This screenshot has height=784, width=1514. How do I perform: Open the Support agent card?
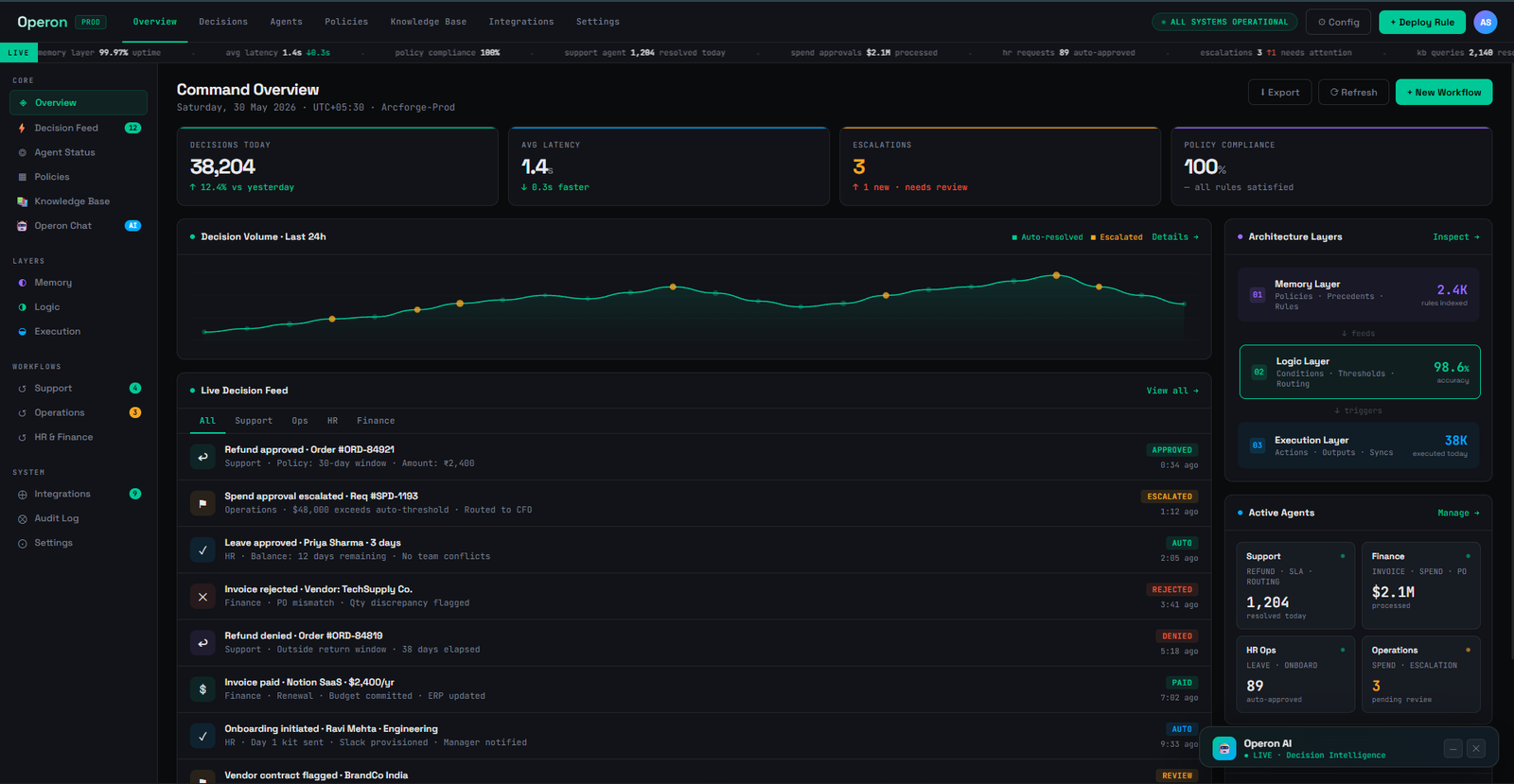(x=1295, y=586)
